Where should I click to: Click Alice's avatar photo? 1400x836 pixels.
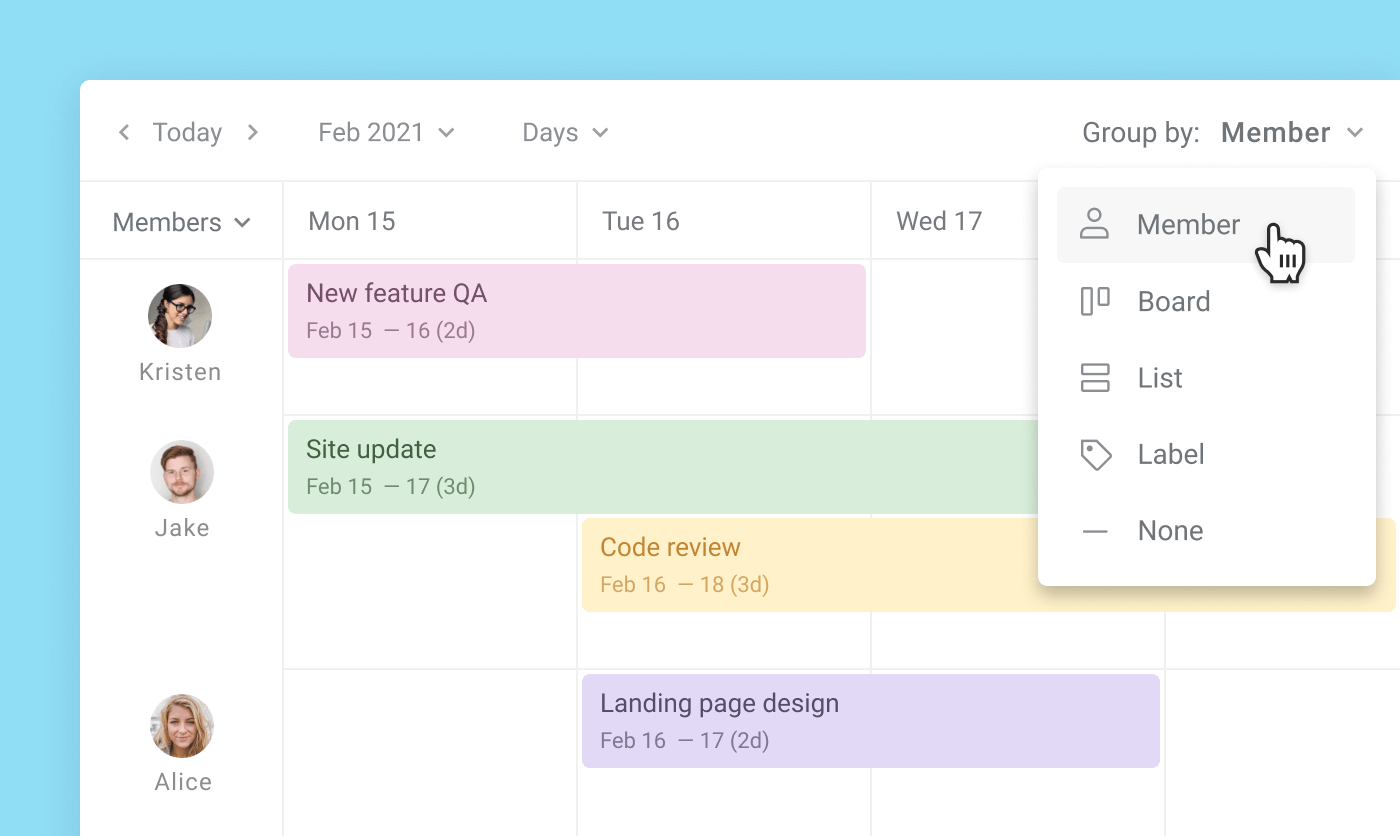pyautogui.click(x=182, y=725)
